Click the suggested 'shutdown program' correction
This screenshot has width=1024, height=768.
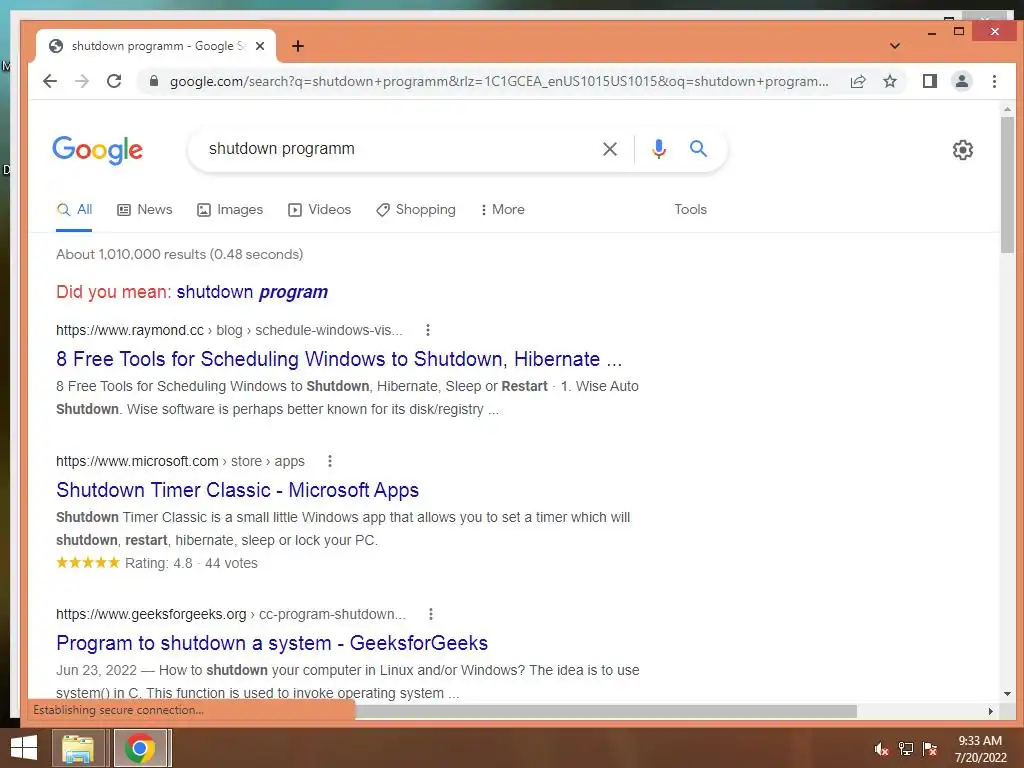[x=252, y=292]
